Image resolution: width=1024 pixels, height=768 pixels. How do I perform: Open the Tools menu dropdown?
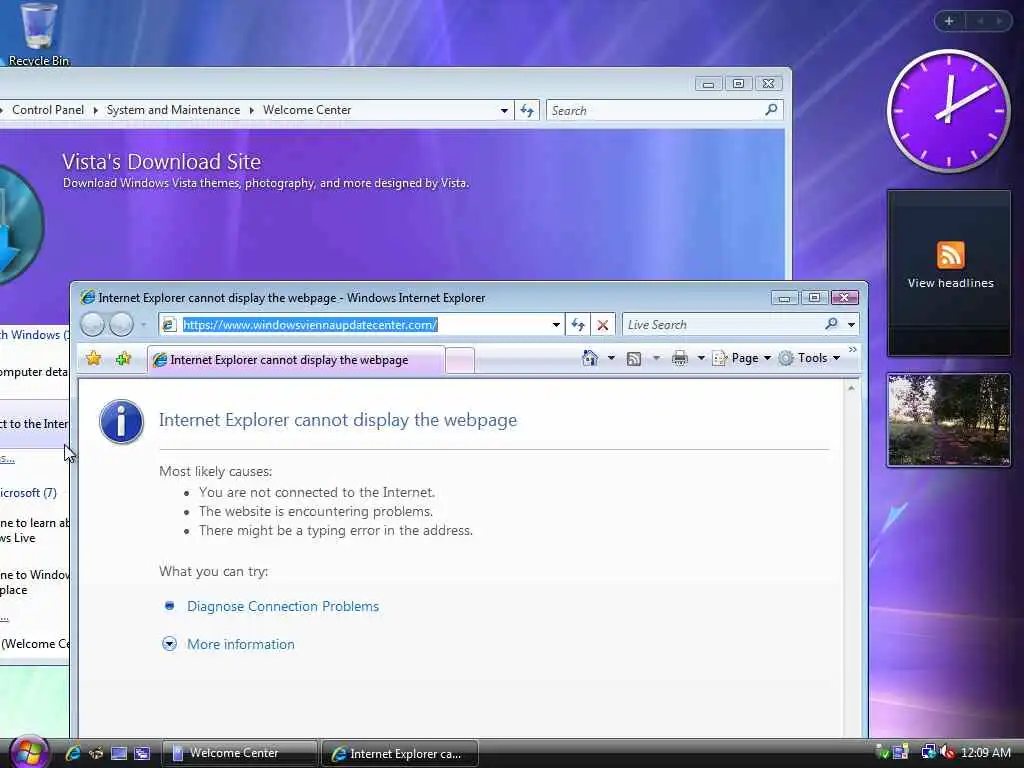pyautogui.click(x=810, y=358)
